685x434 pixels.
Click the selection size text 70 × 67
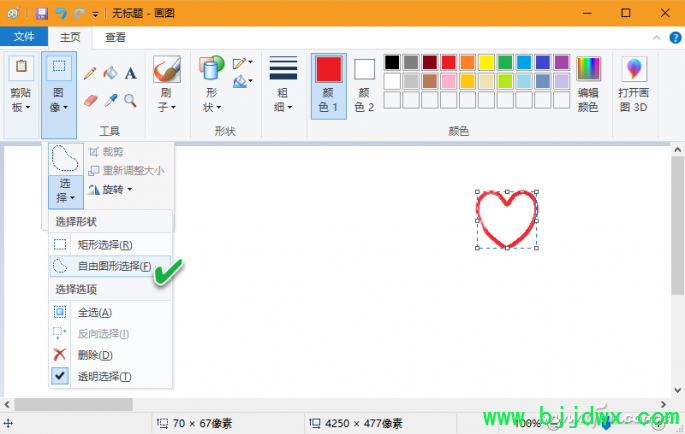click(202, 424)
